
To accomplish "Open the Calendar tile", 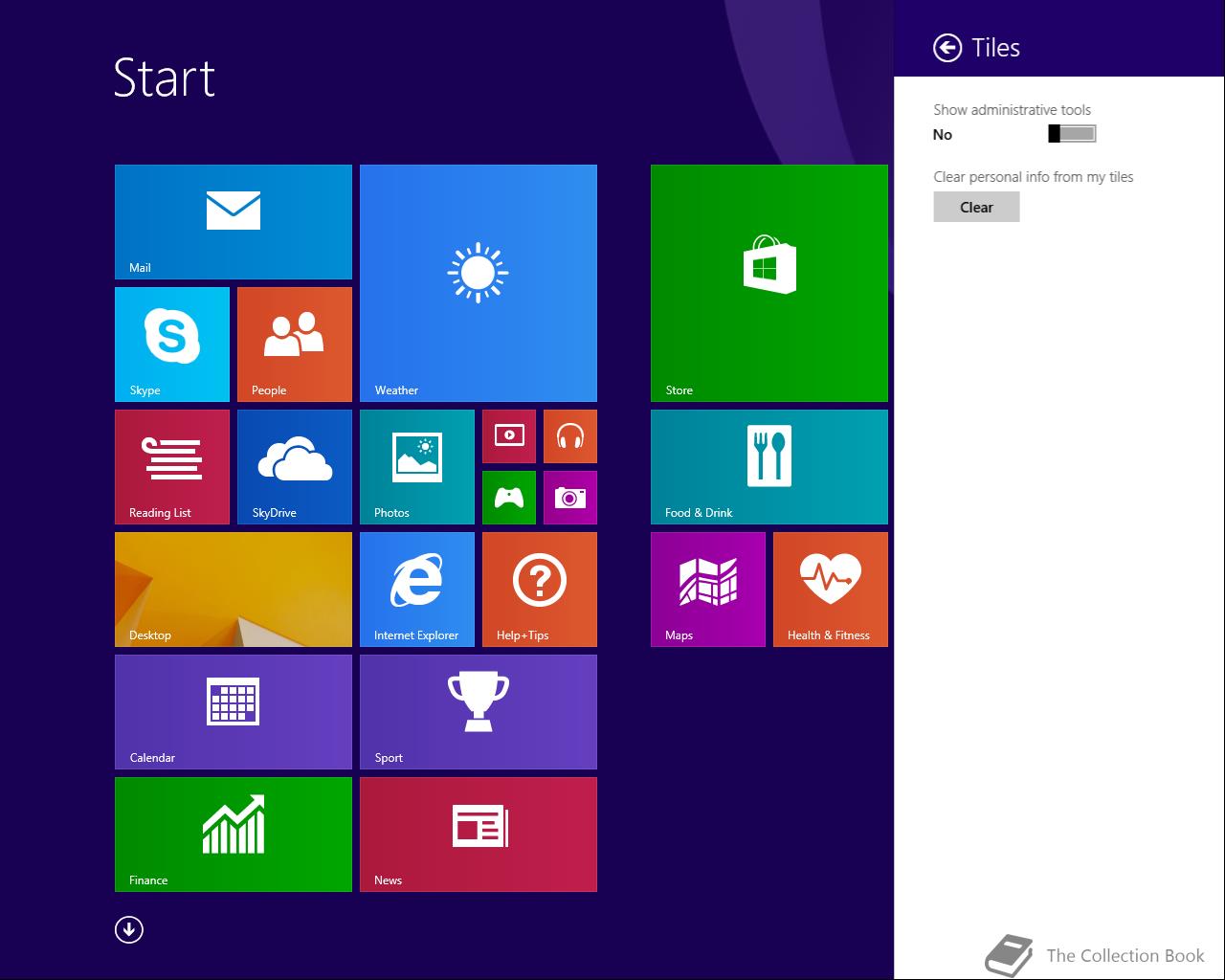I will [234, 712].
